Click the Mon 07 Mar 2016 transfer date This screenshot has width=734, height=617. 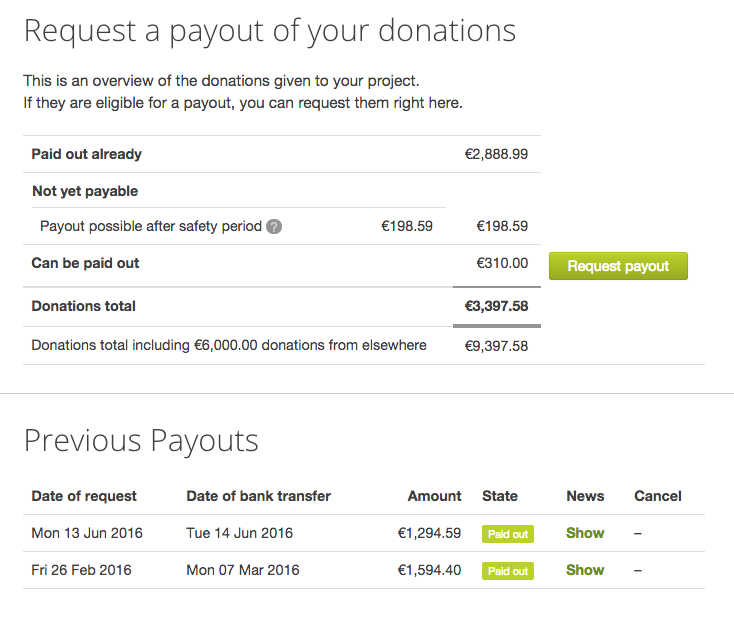click(x=242, y=570)
